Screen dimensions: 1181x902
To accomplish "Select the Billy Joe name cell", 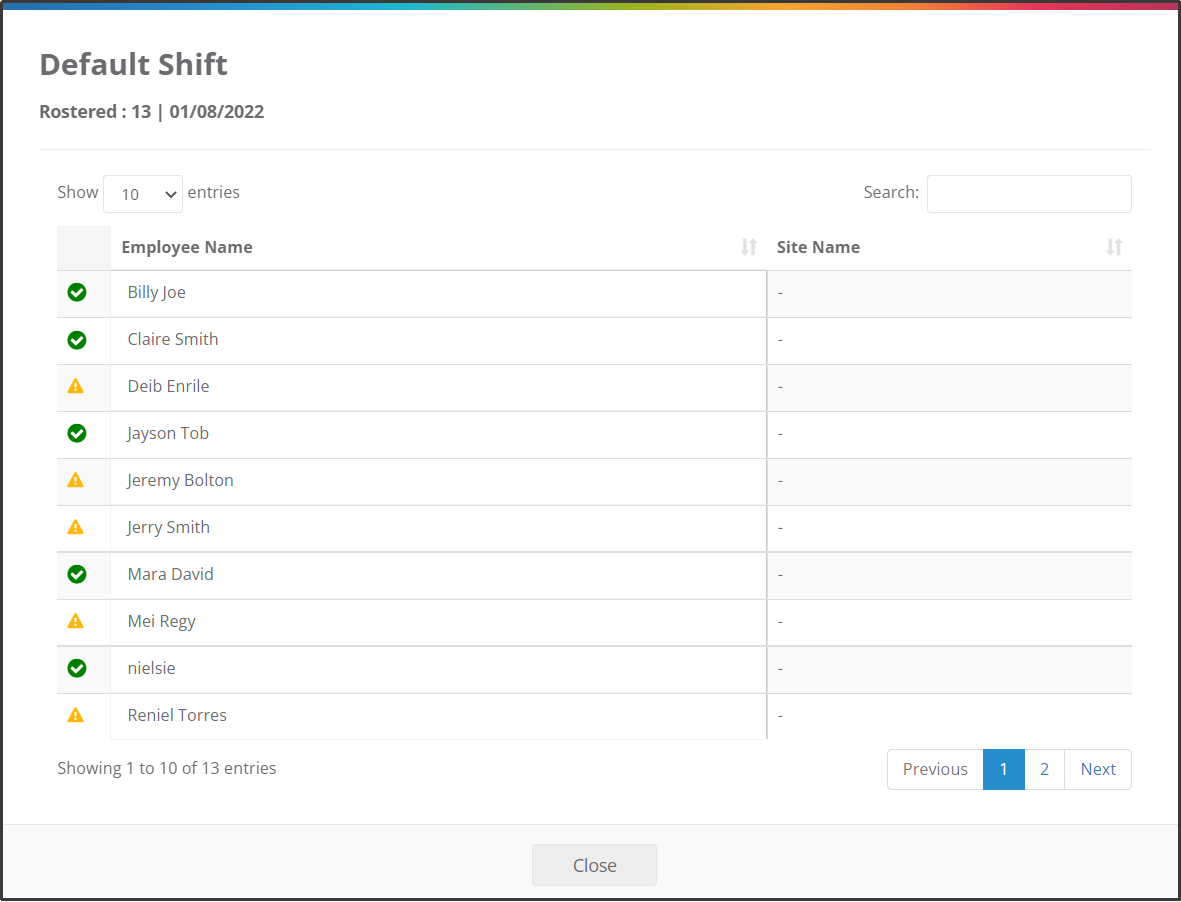I will [x=438, y=294].
